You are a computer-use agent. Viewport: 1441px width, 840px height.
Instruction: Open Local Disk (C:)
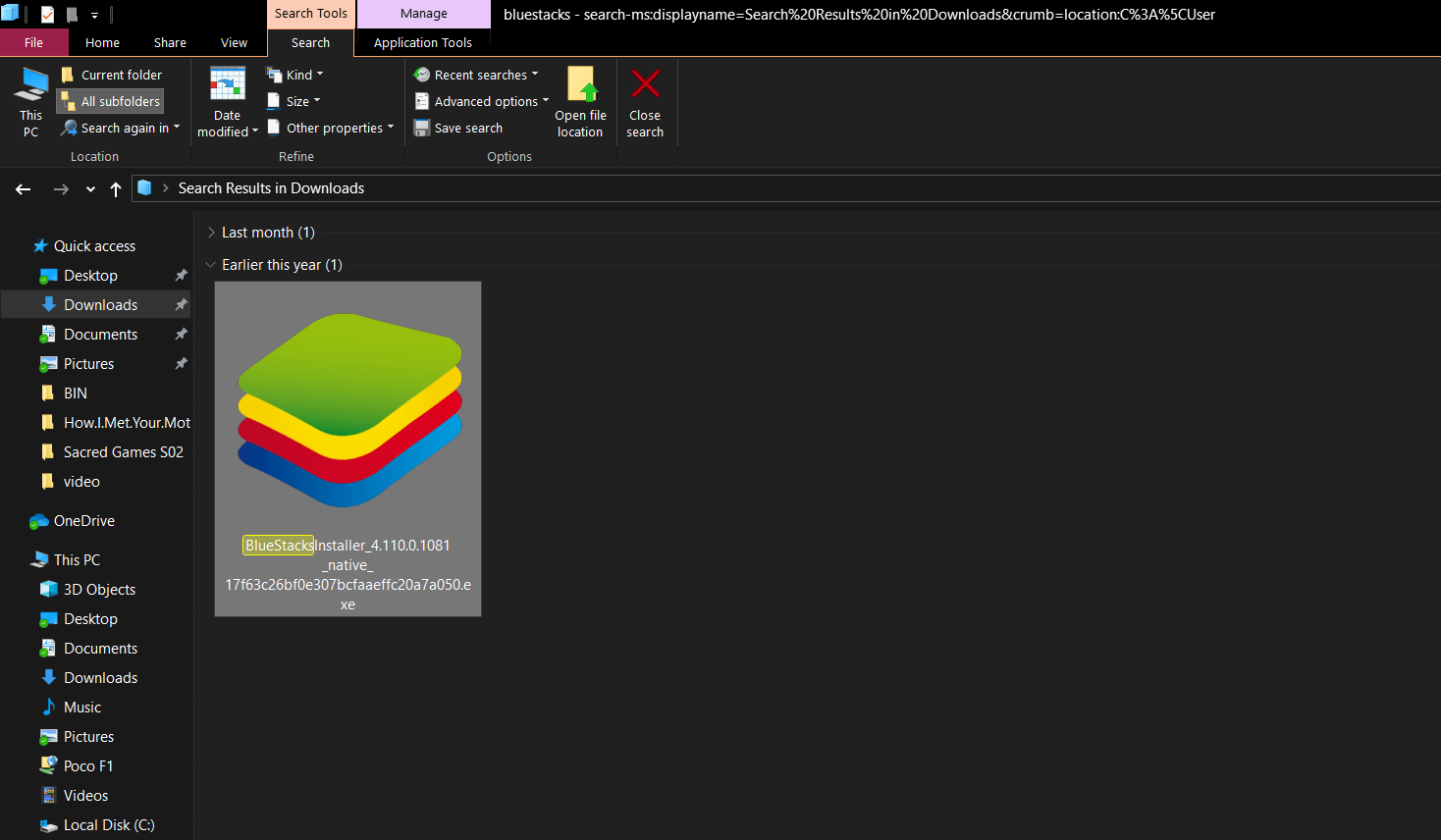[x=109, y=825]
